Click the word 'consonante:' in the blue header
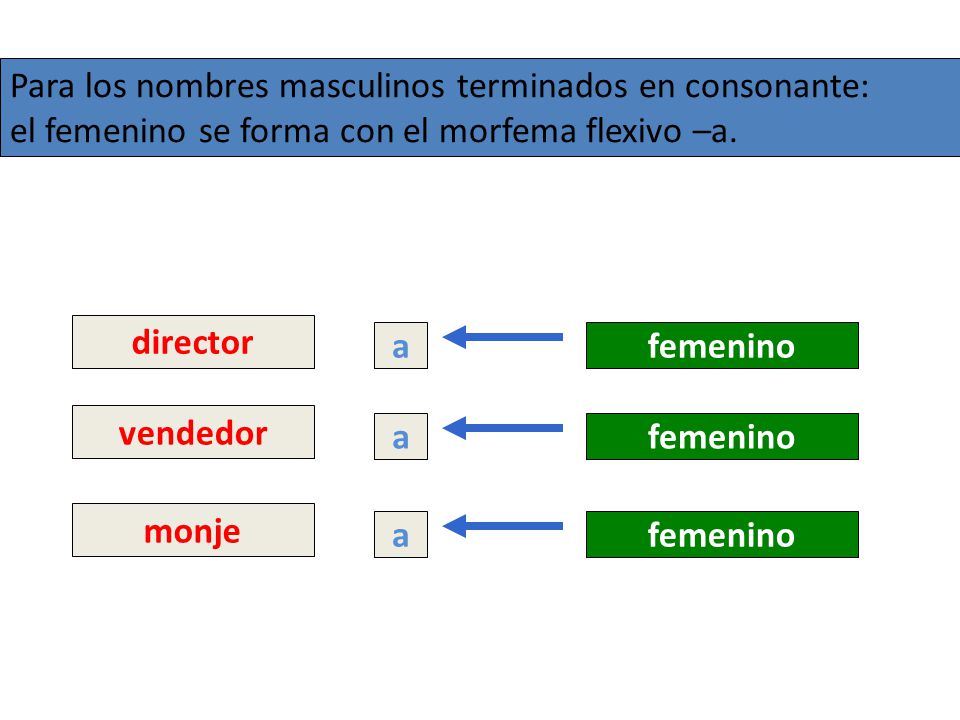 (x=777, y=86)
